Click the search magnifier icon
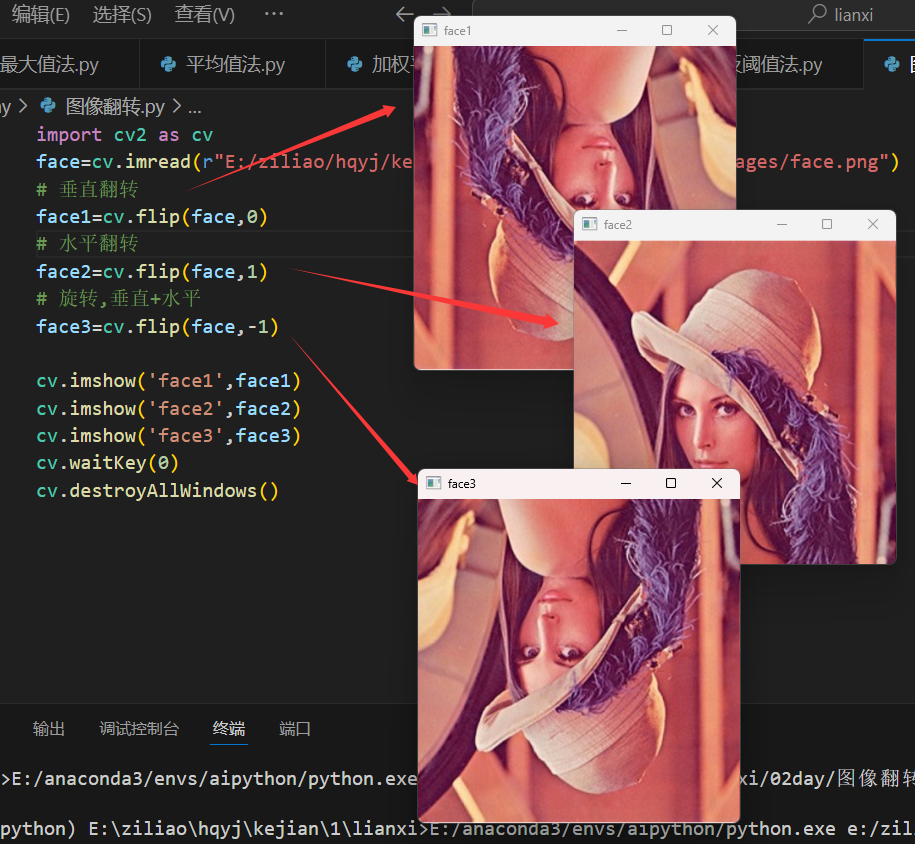The image size is (915, 844). (x=817, y=13)
